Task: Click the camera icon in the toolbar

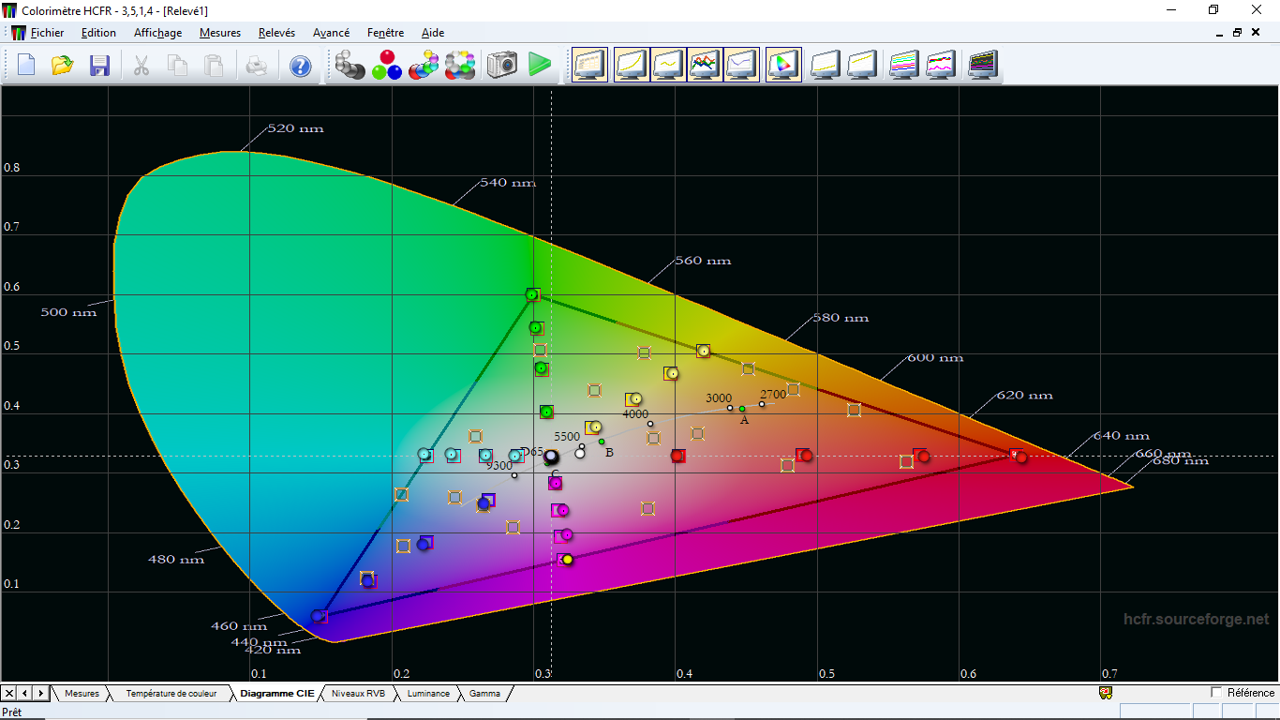Action: pyautogui.click(x=501, y=66)
